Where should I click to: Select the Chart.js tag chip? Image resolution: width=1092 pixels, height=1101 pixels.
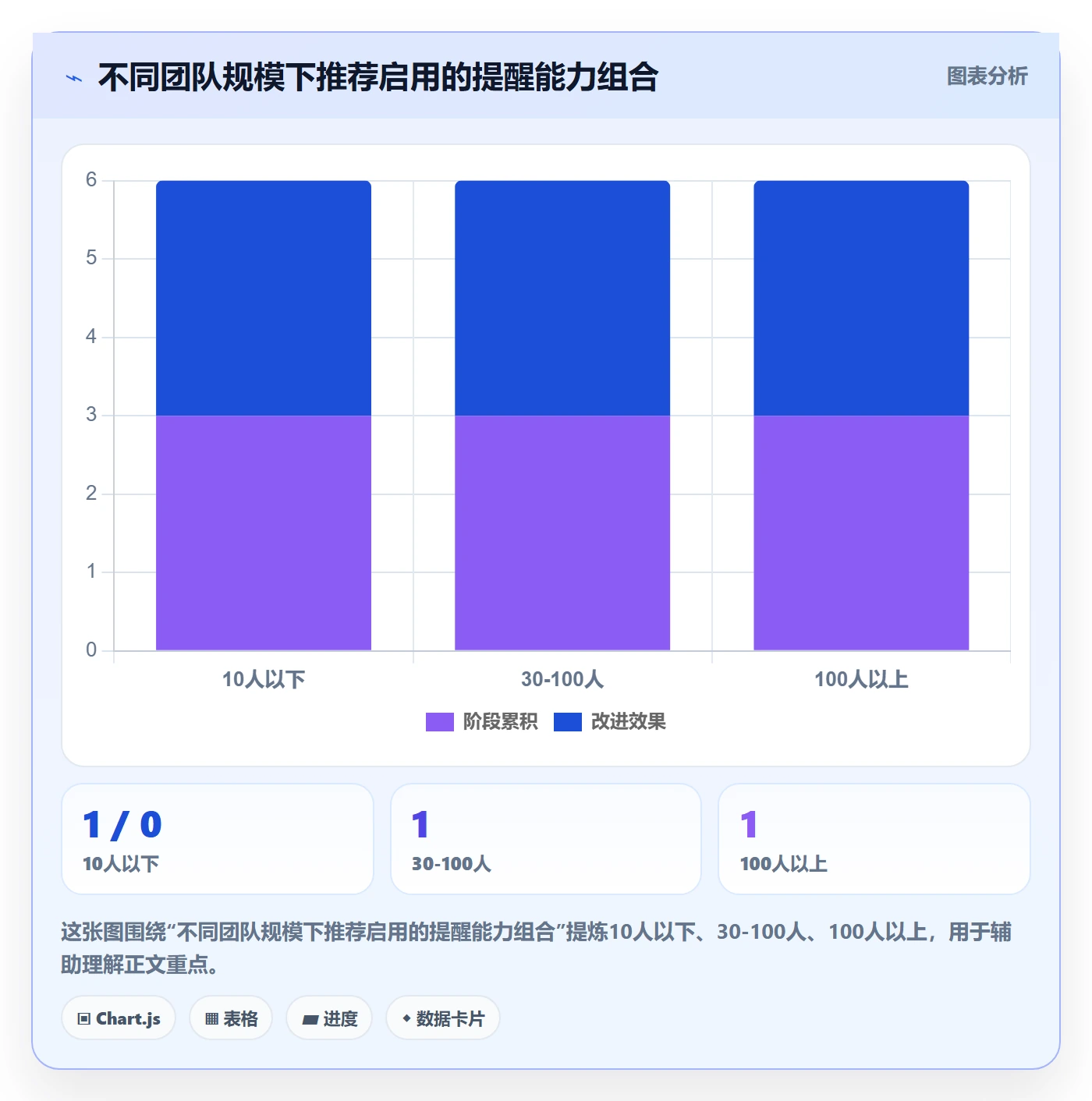pyautogui.click(x=119, y=1018)
